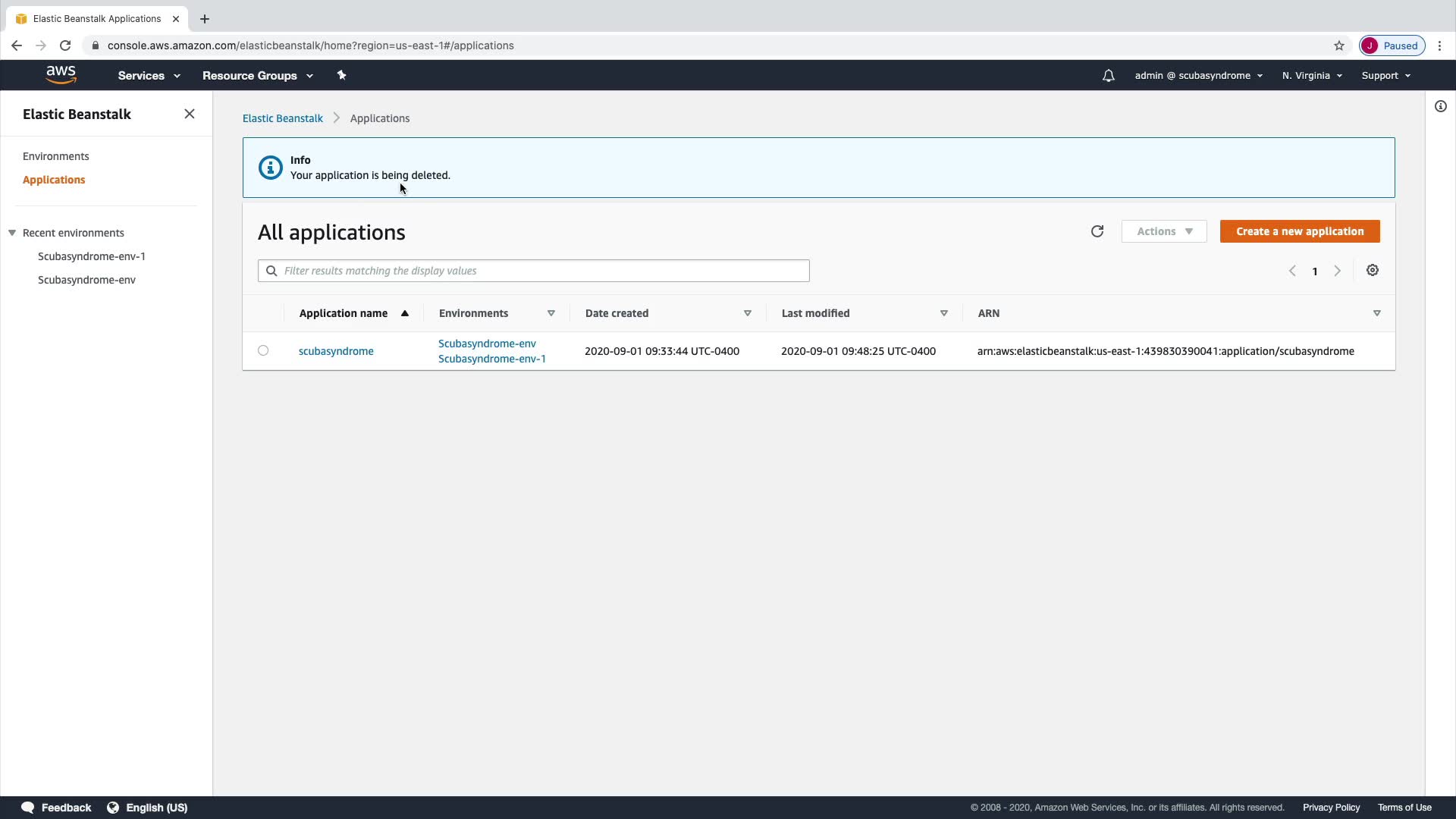Expand the Services menu
The height and width of the screenshot is (819, 1456).
149,76
